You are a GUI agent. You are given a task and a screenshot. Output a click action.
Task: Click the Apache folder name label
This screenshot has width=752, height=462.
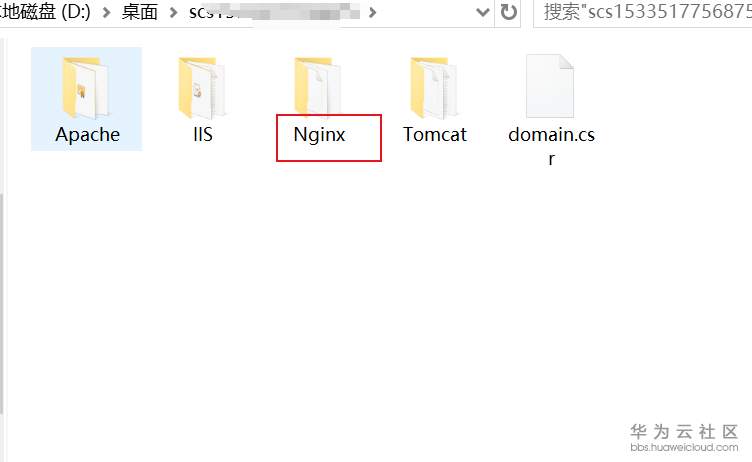(87, 135)
